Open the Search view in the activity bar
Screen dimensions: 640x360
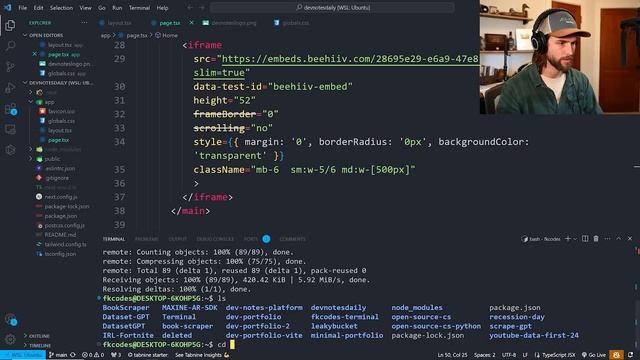[x=10, y=45]
